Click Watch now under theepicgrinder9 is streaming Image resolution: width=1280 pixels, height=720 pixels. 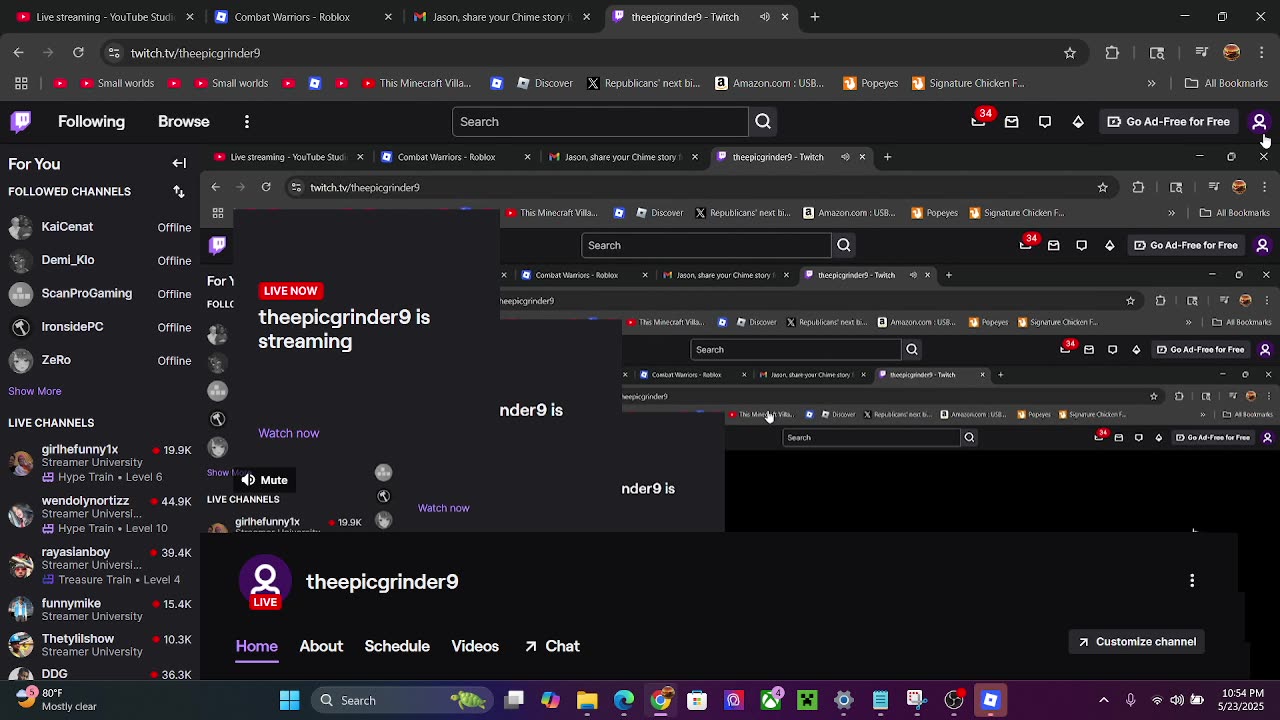point(289,433)
